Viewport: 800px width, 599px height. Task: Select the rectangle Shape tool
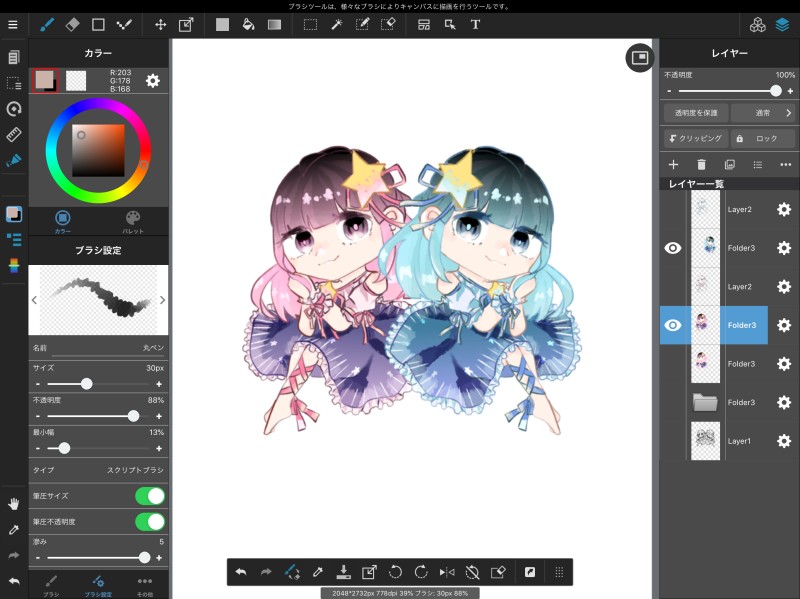tap(98, 24)
